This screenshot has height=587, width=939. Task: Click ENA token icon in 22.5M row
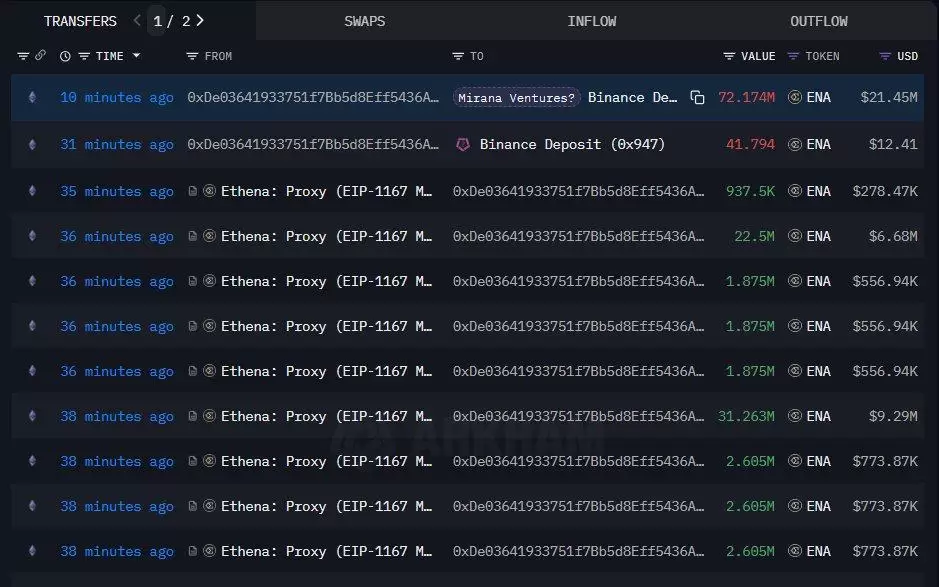click(795, 236)
